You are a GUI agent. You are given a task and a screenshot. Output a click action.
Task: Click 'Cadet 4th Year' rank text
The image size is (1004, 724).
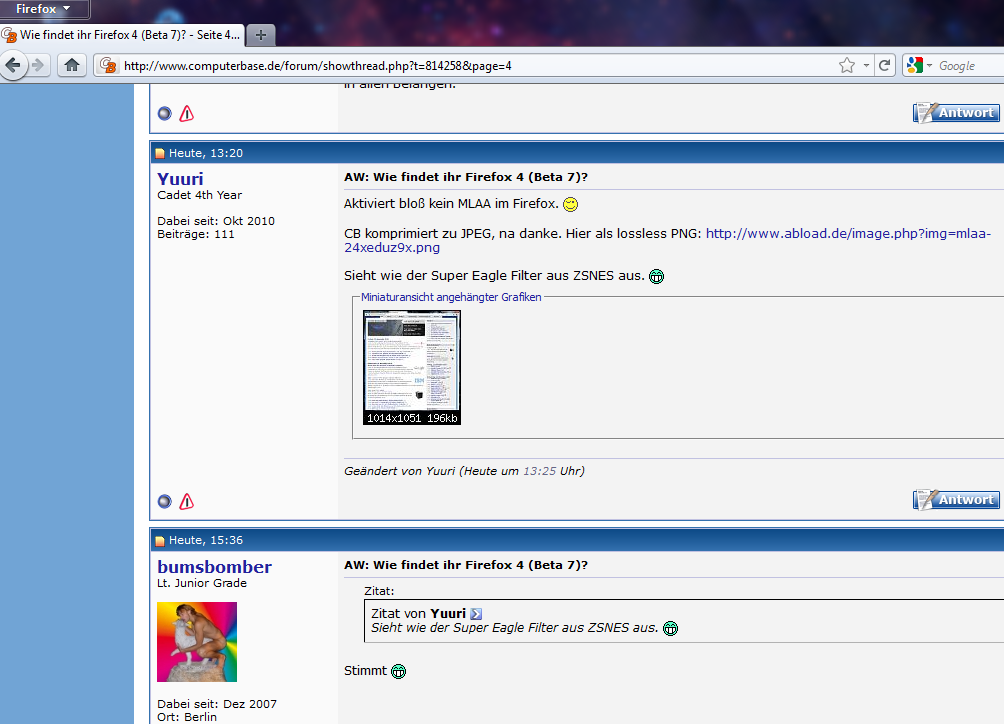click(x=199, y=195)
